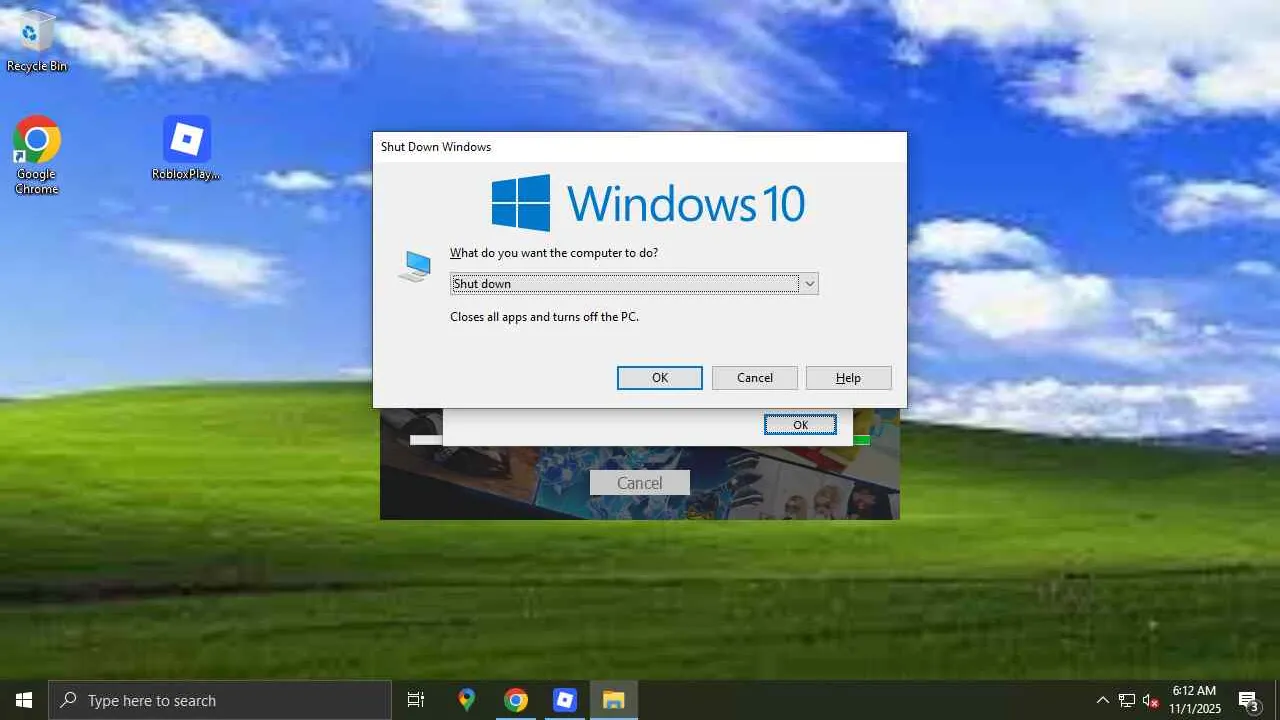This screenshot has height=720, width=1280.
Task: Click 'Closes all apps and turns off the PC.' text
Action: coord(544,317)
